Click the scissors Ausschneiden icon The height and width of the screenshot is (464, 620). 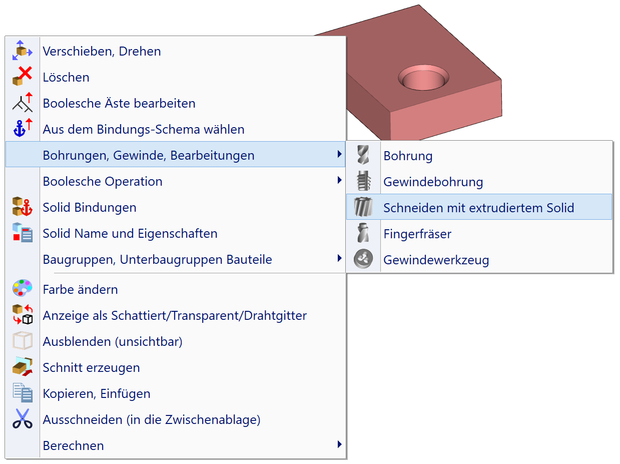[x=22, y=419]
